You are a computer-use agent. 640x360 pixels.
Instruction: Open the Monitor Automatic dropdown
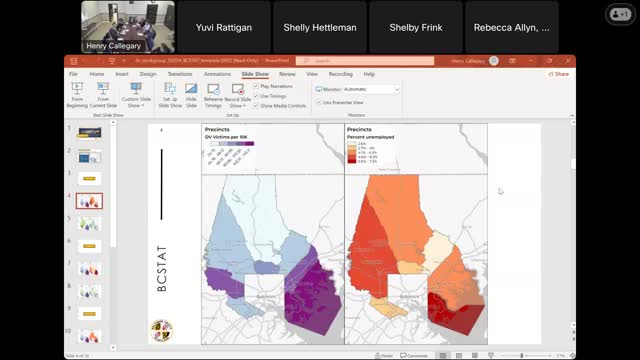[371, 89]
